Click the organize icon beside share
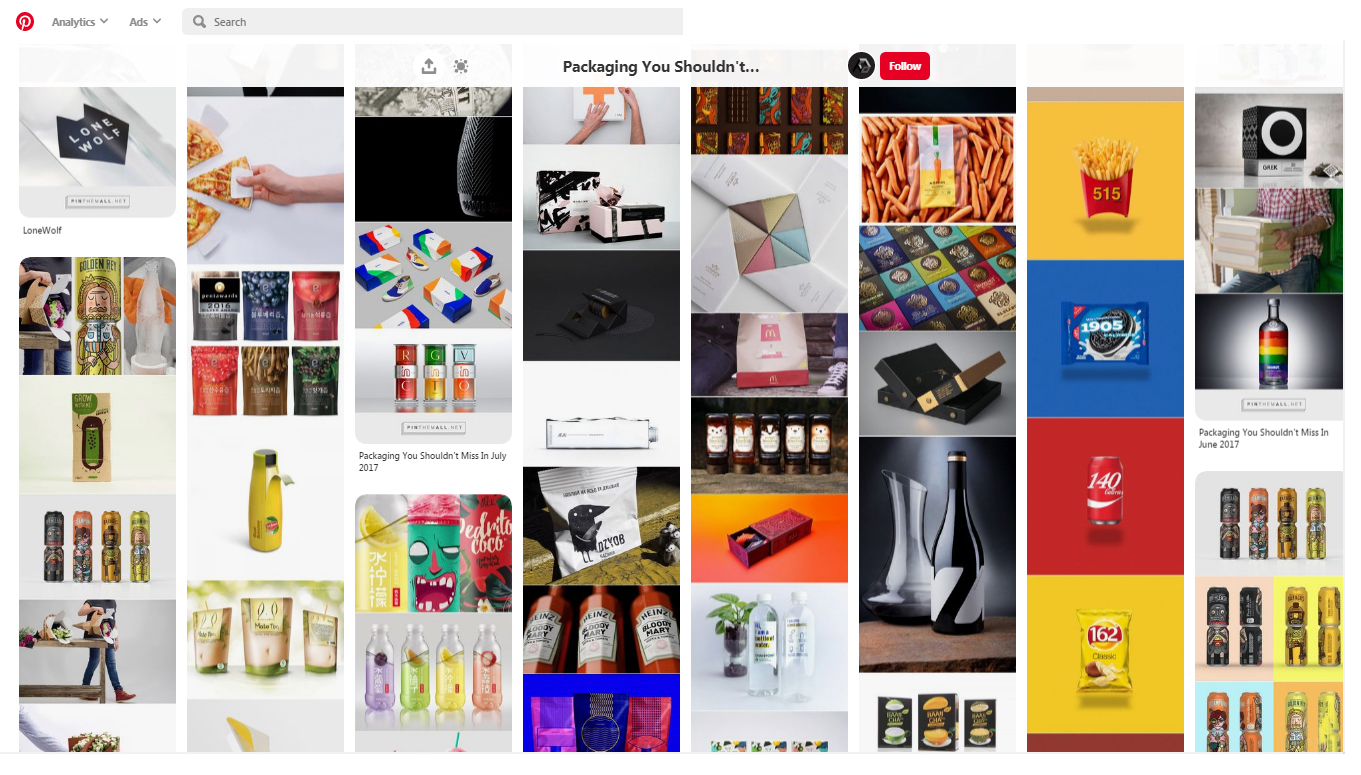The width and height of the screenshot is (1361, 775). pyautogui.click(x=461, y=66)
